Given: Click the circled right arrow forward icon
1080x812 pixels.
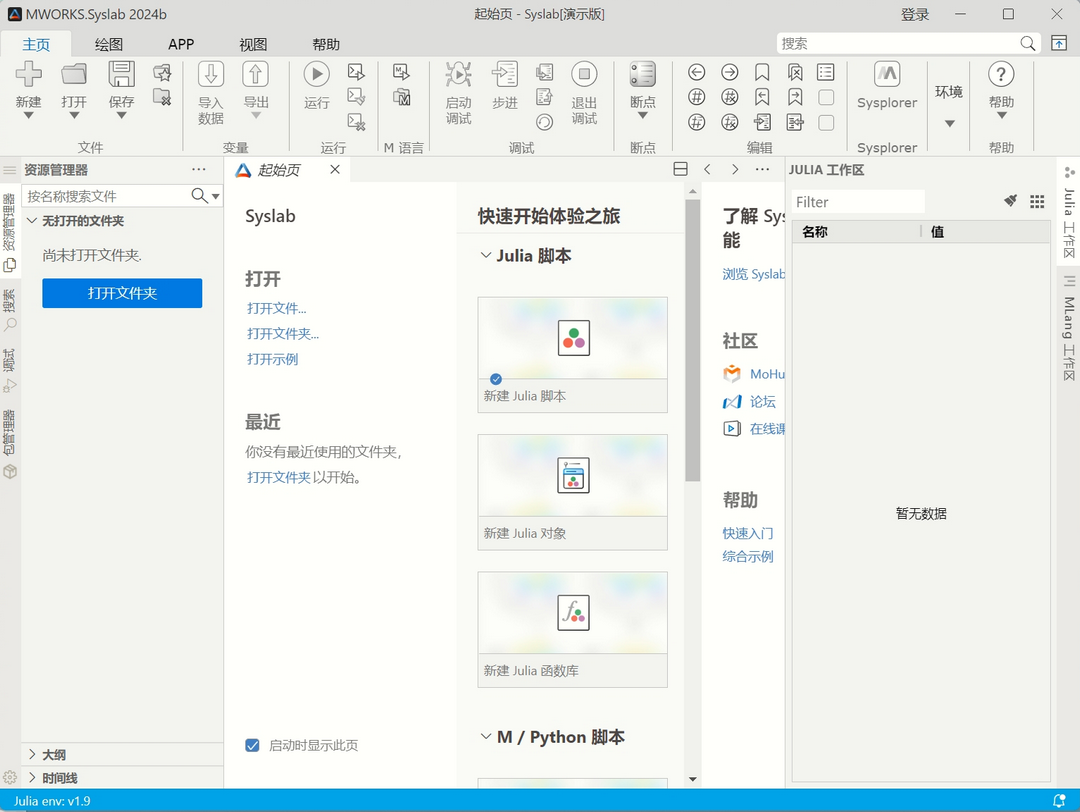Looking at the screenshot, I should (x=729, y=72).
